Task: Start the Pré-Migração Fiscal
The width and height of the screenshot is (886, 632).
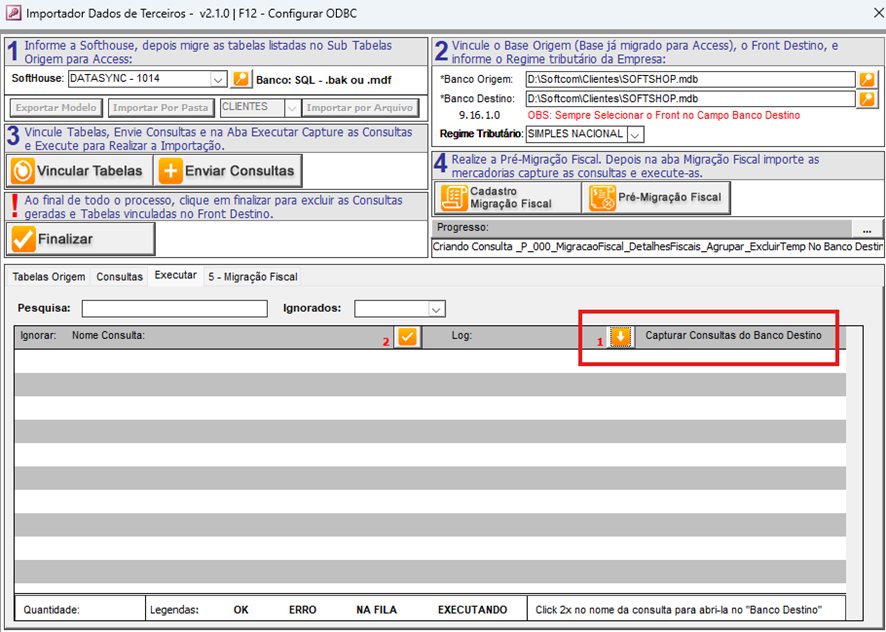Action: pyautogui.click(x=656, y=198)
